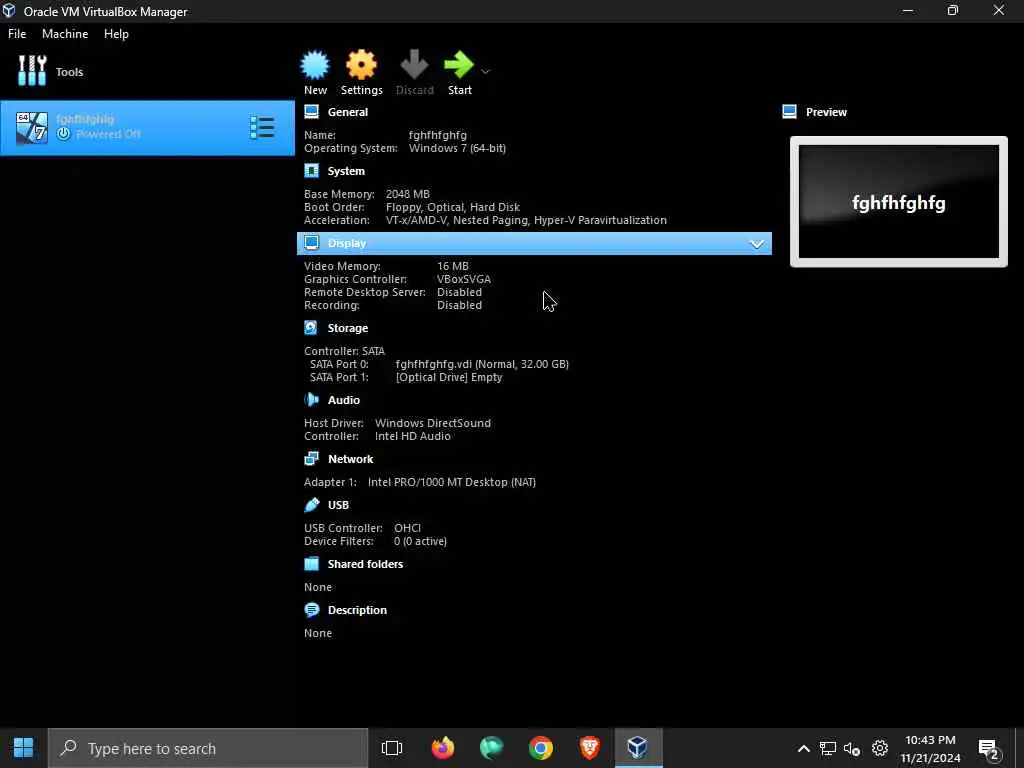The width and height of the screenshot is (1024, 768).
Task: Click the Discard down-arrow icon
Action: 414,65
